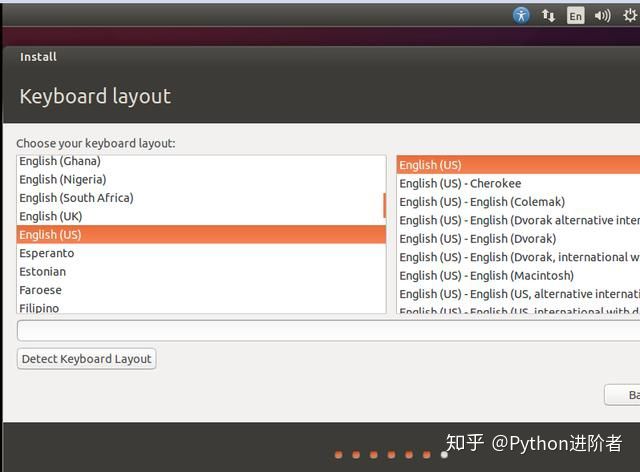Click the Back button
This screenshot has height=472, width=640.
click(622, 395)
